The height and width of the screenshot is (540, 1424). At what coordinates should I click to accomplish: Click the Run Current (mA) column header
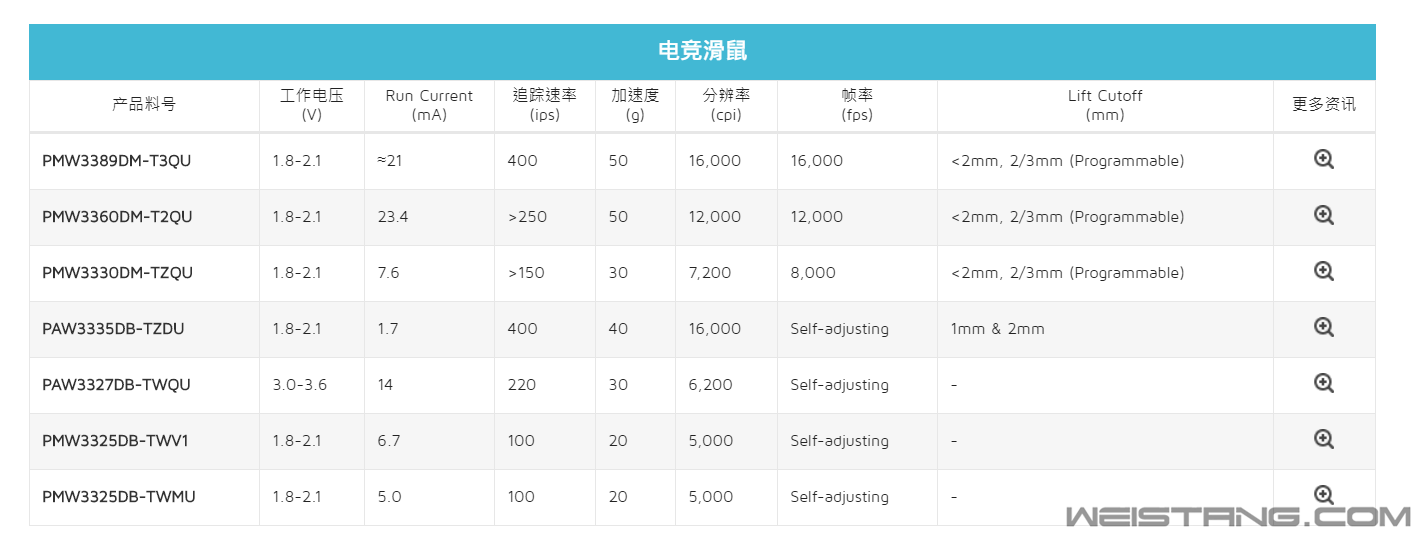coord(429,105)
